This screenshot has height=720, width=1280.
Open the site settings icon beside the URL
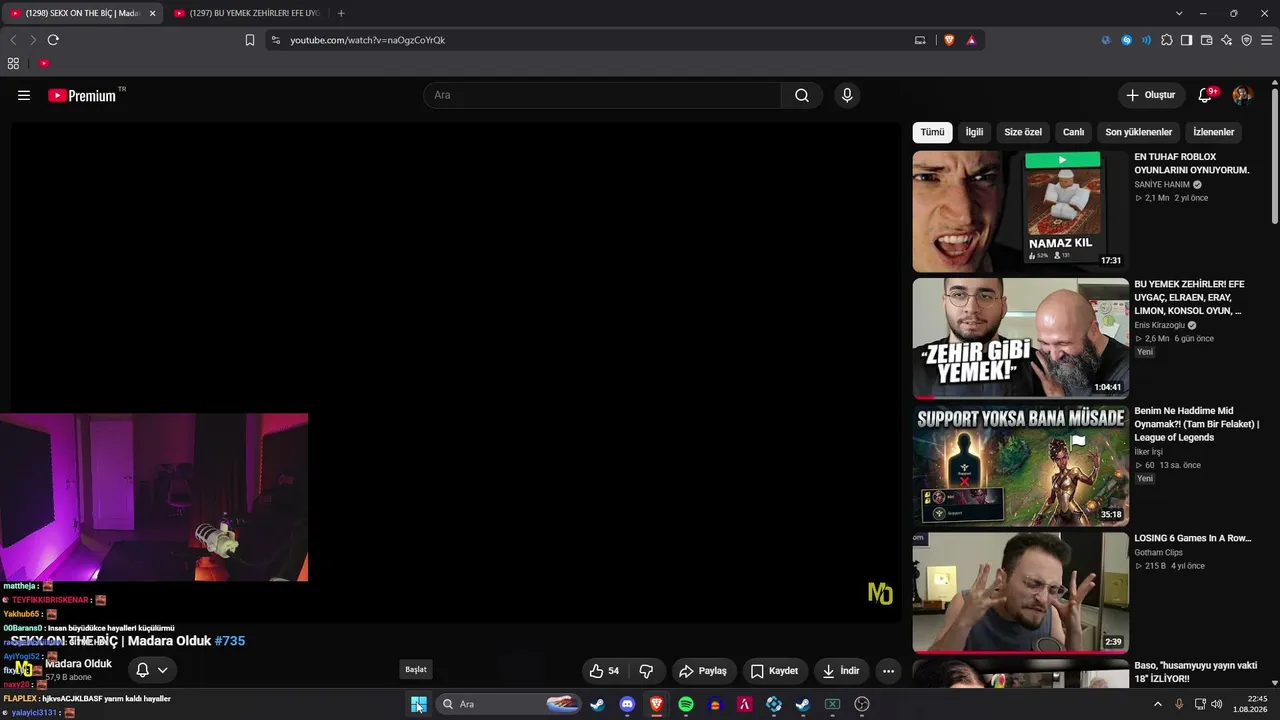276,40
